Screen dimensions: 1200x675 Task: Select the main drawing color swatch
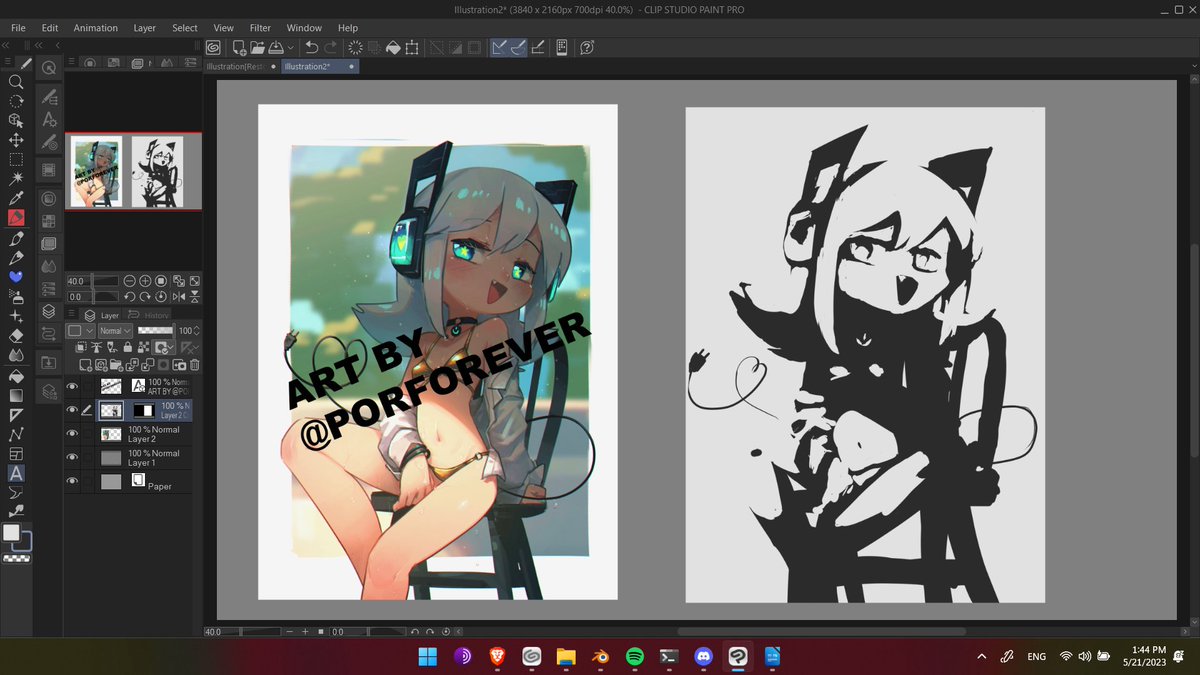point(11,533)
